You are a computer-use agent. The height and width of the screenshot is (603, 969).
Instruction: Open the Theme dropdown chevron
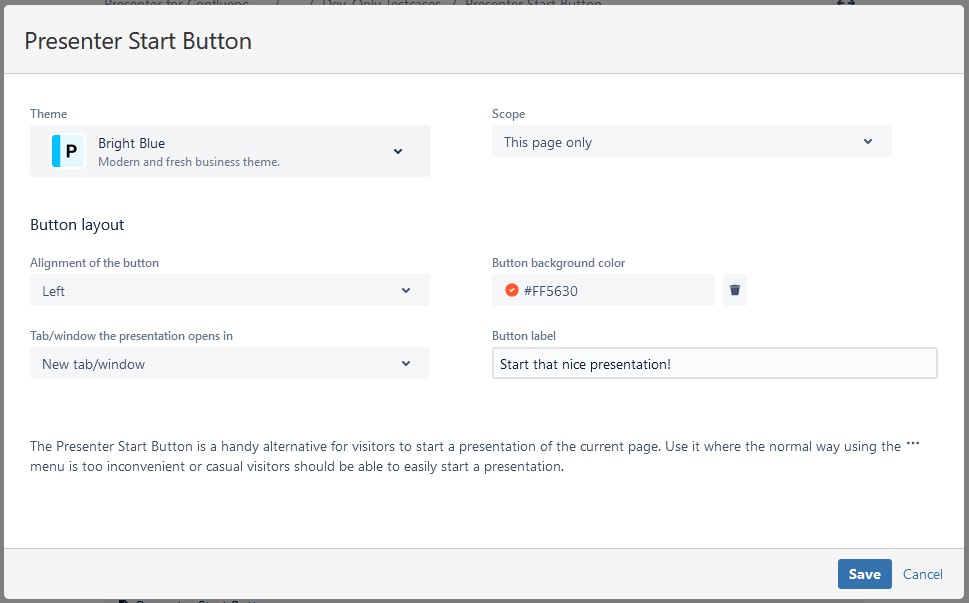click(x=398, y=150)
